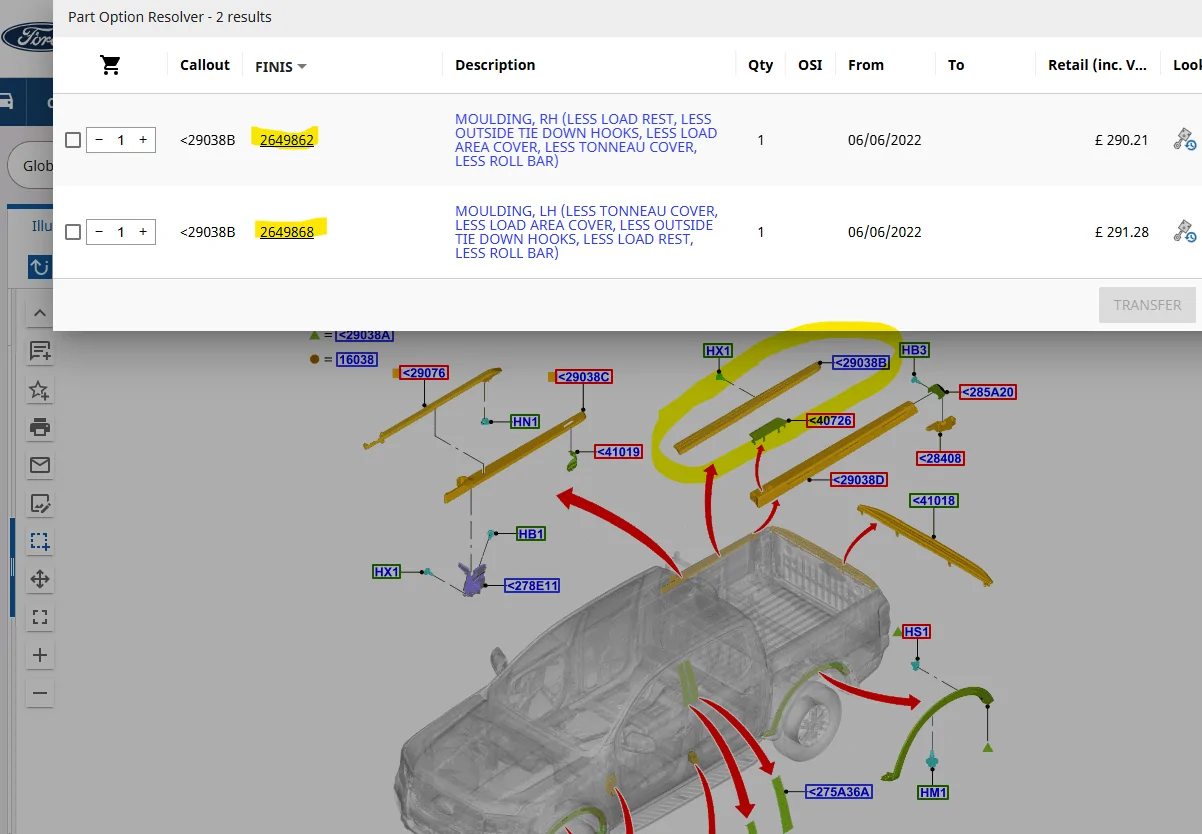Screen dimensions: 1202x834
Task: Select the <278E11 callout label
Action: [x=532, y=586]
